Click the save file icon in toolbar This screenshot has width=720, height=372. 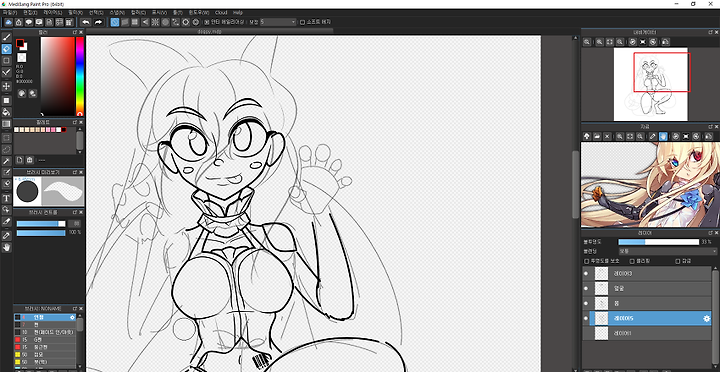[x=49, y=22]
